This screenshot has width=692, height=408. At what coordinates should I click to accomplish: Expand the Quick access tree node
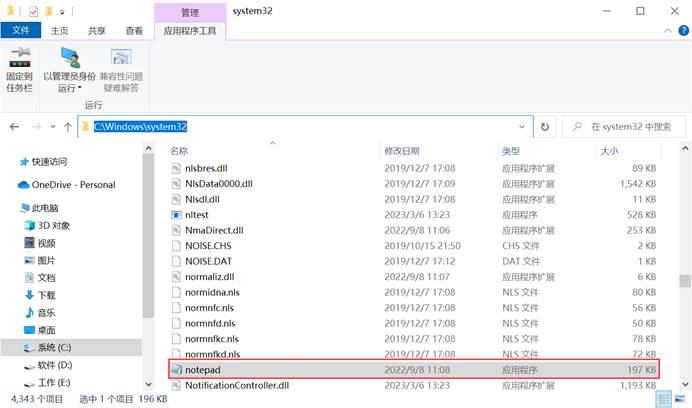tap(9, 161)
